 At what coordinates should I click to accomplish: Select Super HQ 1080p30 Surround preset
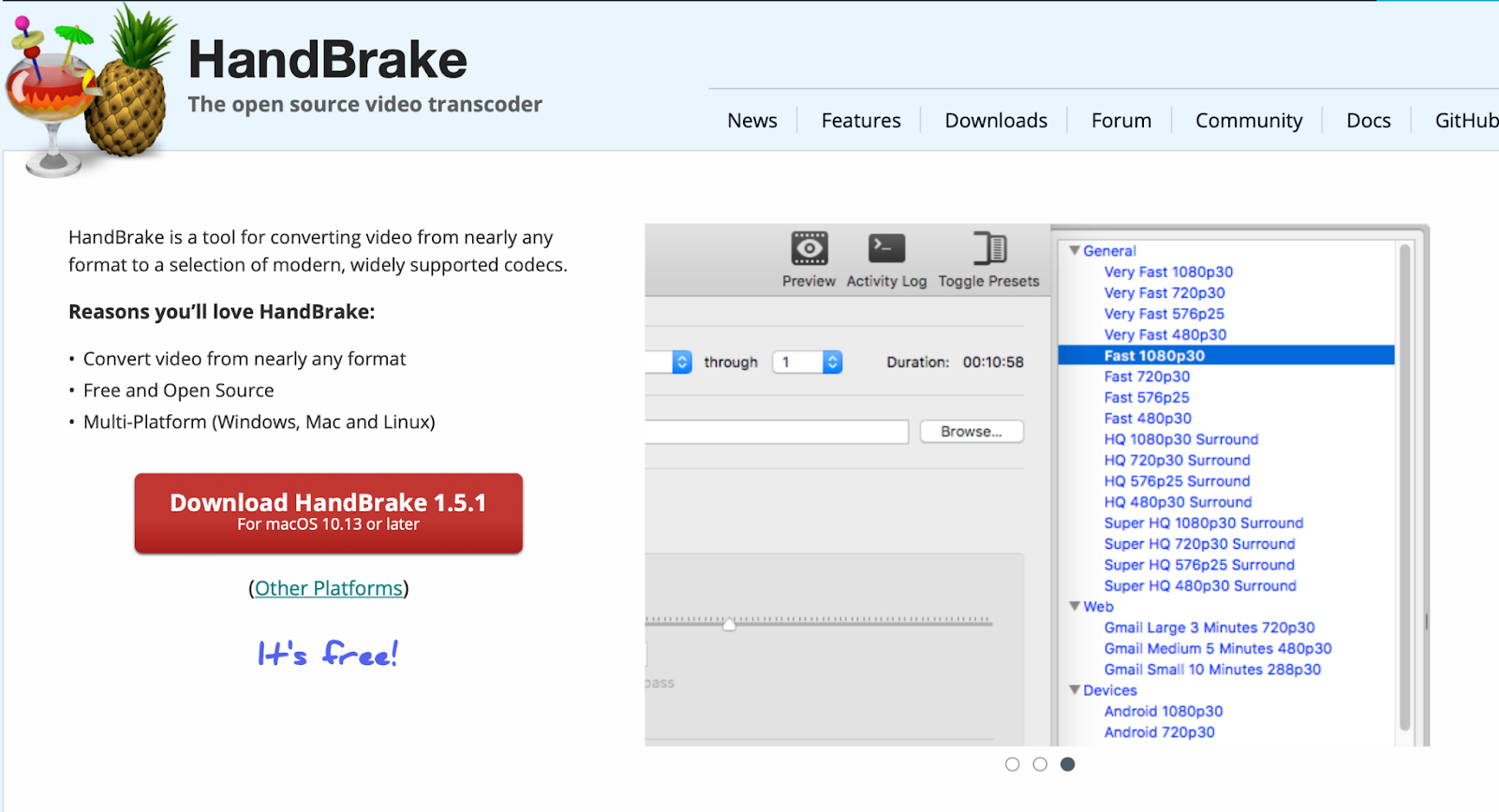point(1204,523)
